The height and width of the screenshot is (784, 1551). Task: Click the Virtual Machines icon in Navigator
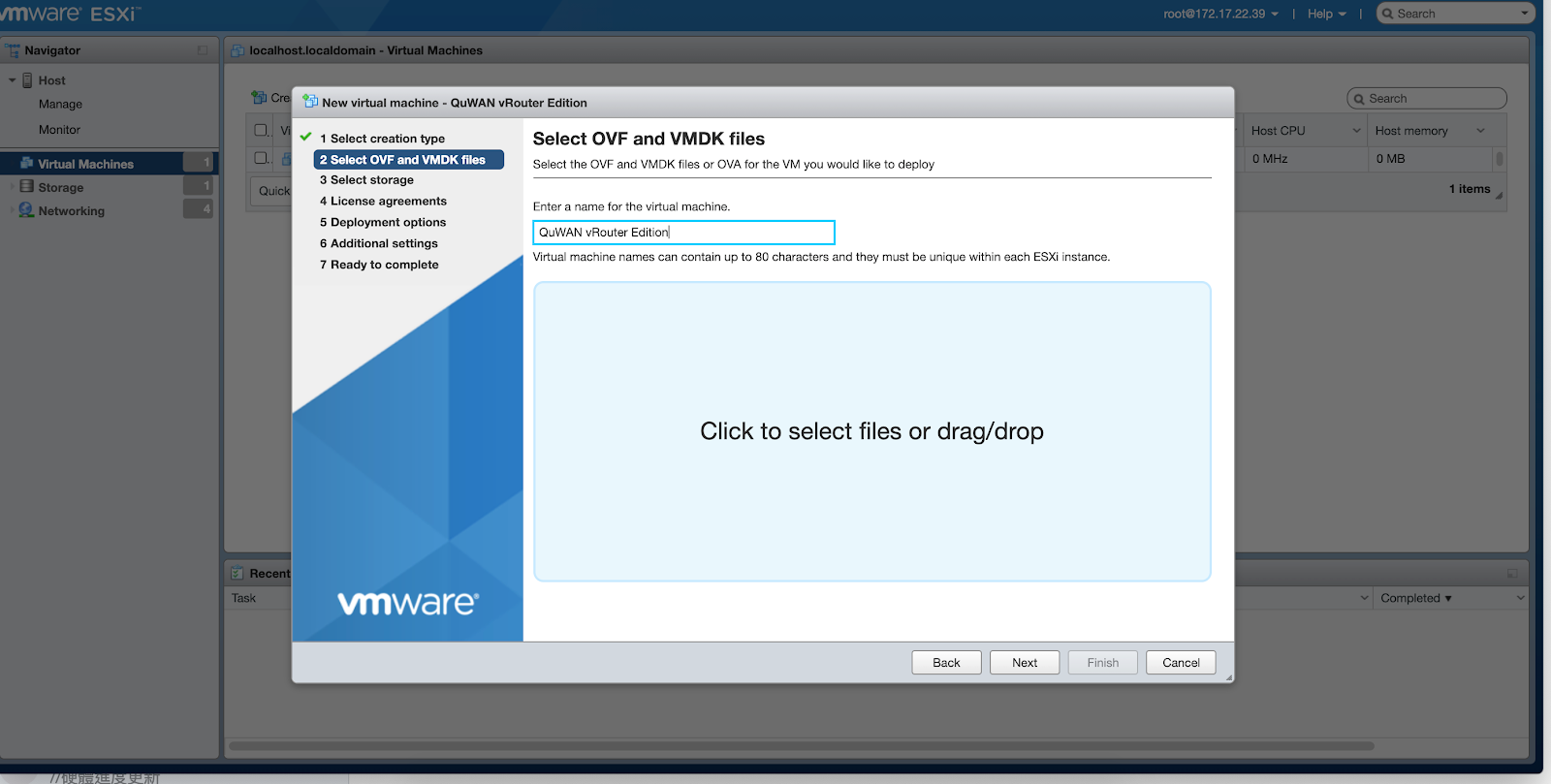tap(27, 164)
